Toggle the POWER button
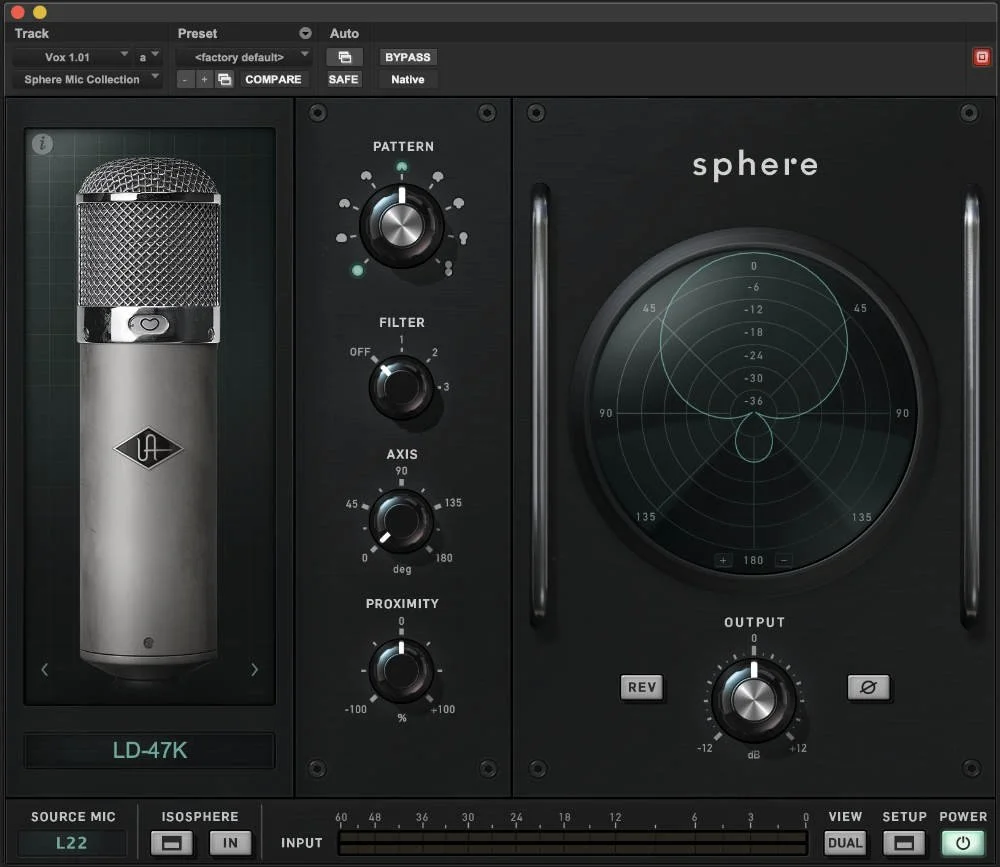The image size is (1000, 867). [x=962, y=843]
